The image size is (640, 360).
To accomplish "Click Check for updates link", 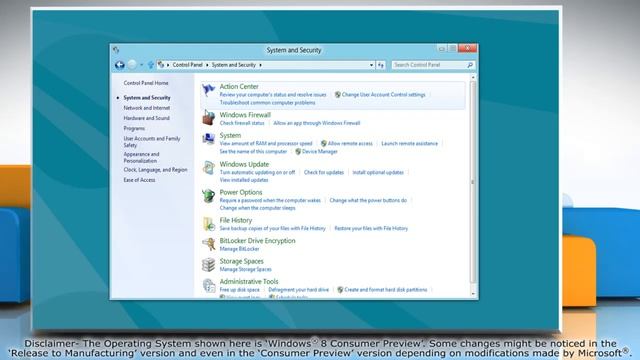I will click(x=324, y=172).
